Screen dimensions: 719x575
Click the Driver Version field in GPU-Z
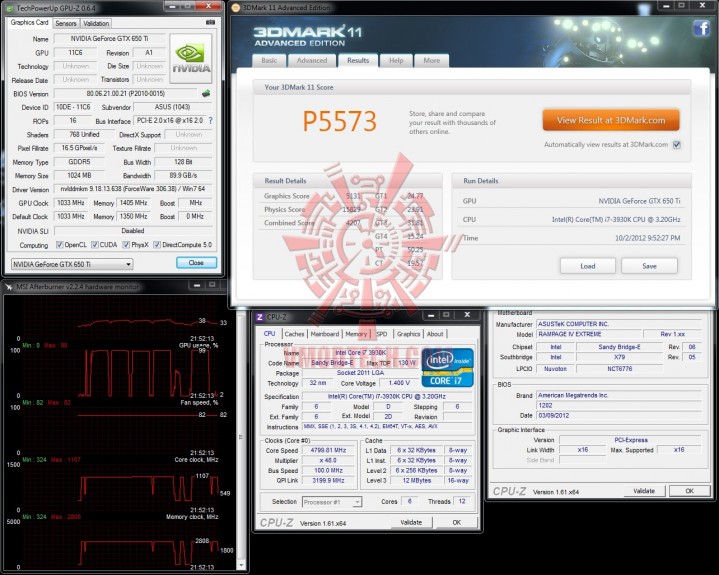pyautogui.click(x=133, y=189)
